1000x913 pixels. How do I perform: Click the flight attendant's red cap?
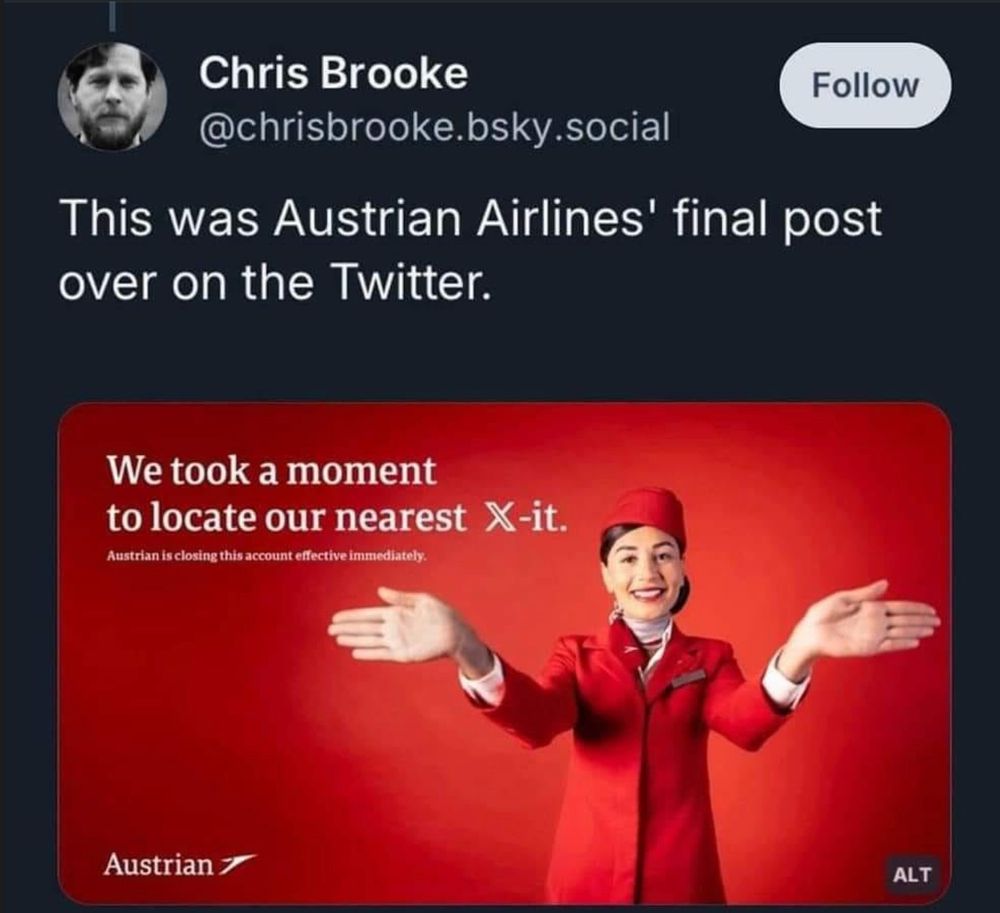click(645, 513)
